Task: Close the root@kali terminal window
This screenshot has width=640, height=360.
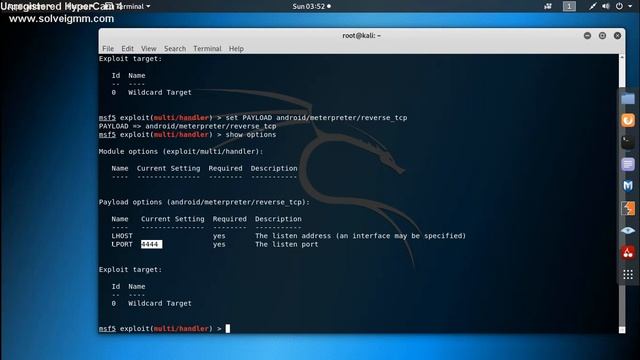Action: 618,36
